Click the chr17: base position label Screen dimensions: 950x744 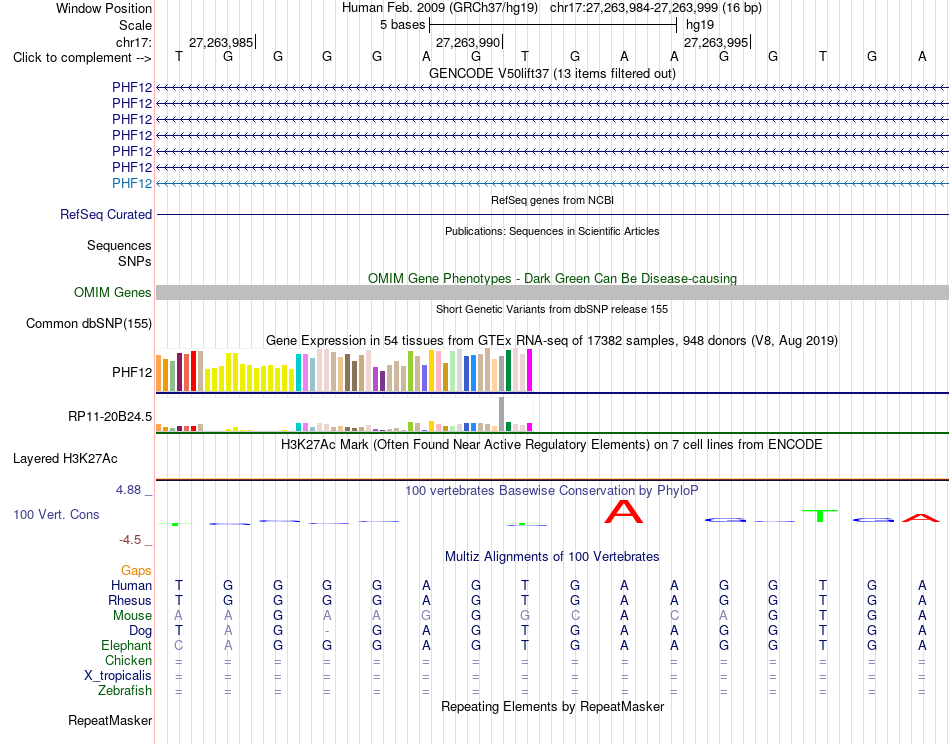(134, 42)
